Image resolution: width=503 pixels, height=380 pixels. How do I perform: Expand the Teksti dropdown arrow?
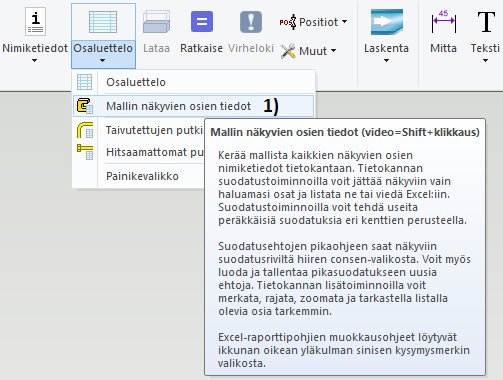pos(485,61)
